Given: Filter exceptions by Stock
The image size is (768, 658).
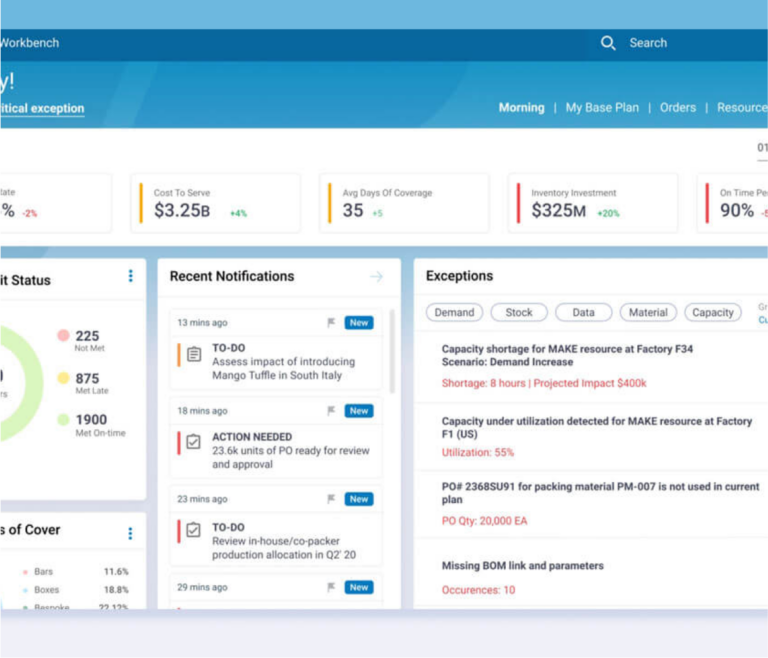Looking at the screenshot, I should [519, 313].
